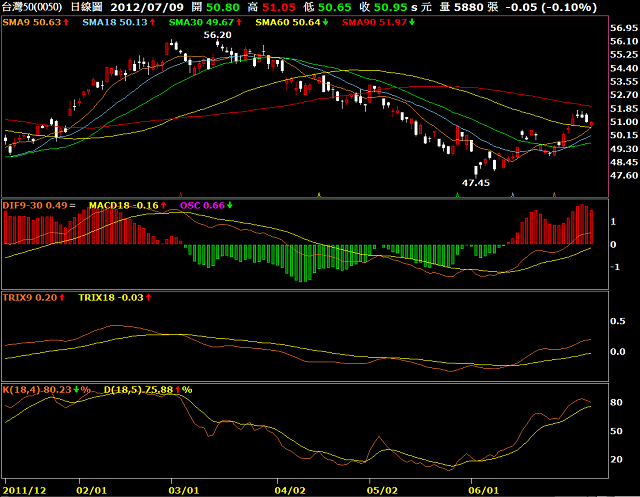This screenshot has width=640, height=497.
Task: Click the 49.30 price axis label
Action: pyautogui.click(x=624, y=149)
